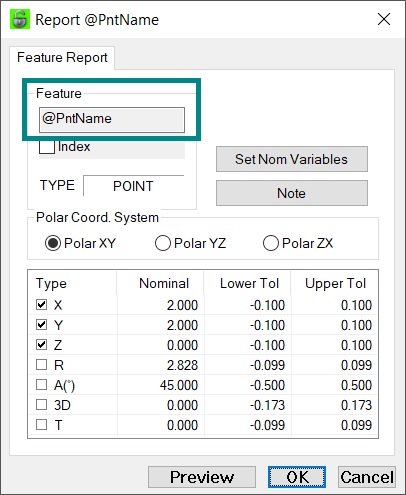Confirm the dialog with OK

click(297, 477)
